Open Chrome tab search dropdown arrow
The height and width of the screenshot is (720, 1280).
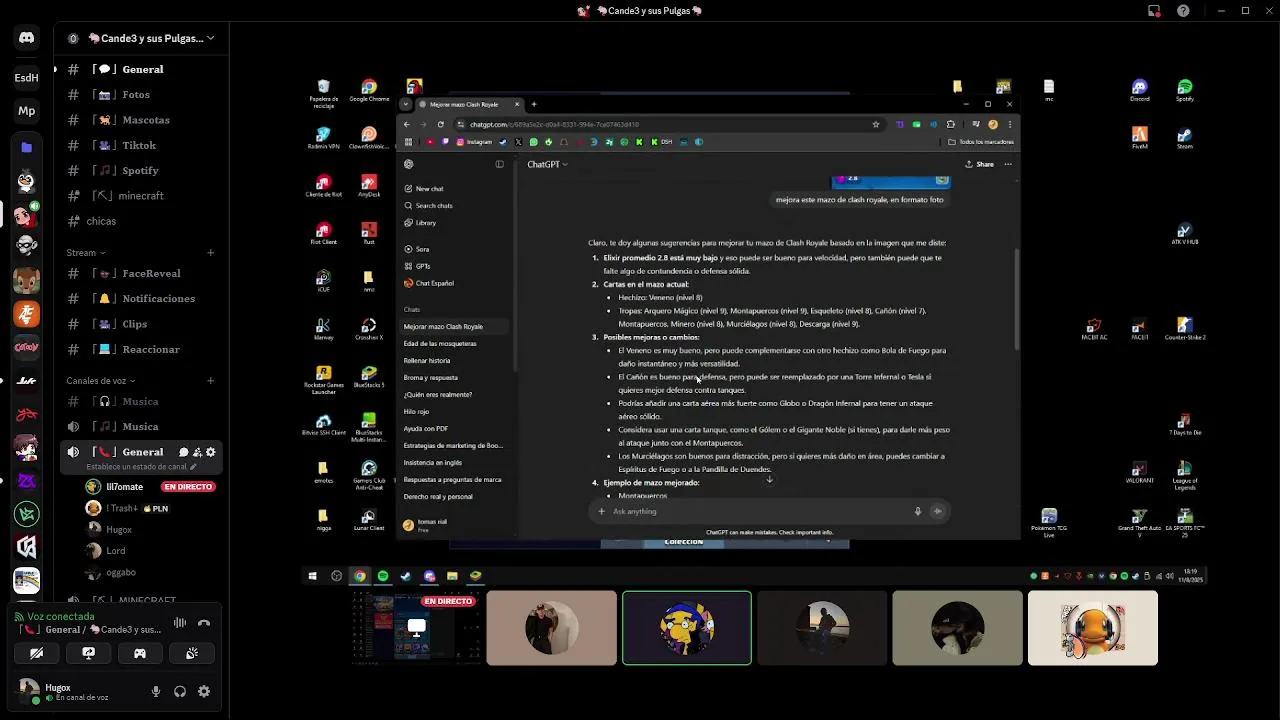pyautogui.click(x=405, y=104)
